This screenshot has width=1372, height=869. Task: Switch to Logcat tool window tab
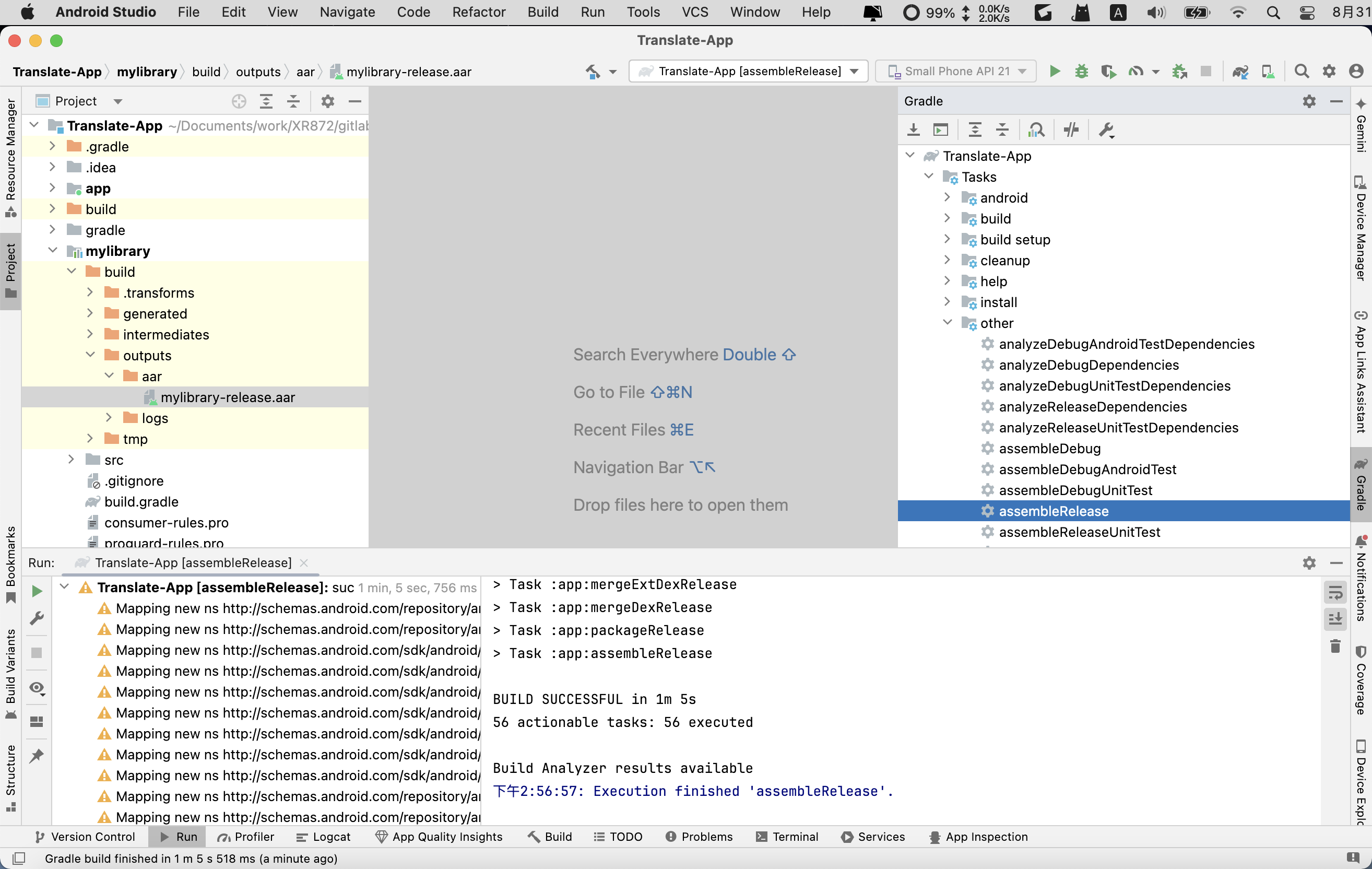pos(323,837)
